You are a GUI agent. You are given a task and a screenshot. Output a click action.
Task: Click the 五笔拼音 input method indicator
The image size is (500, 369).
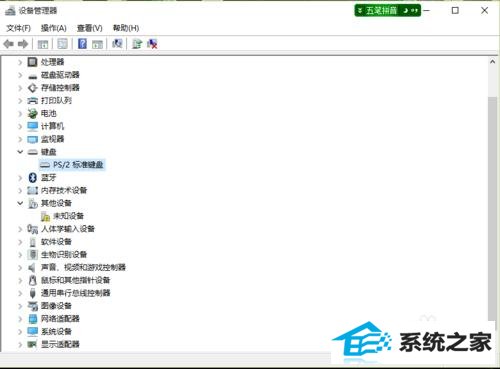(x=387, y=11)
